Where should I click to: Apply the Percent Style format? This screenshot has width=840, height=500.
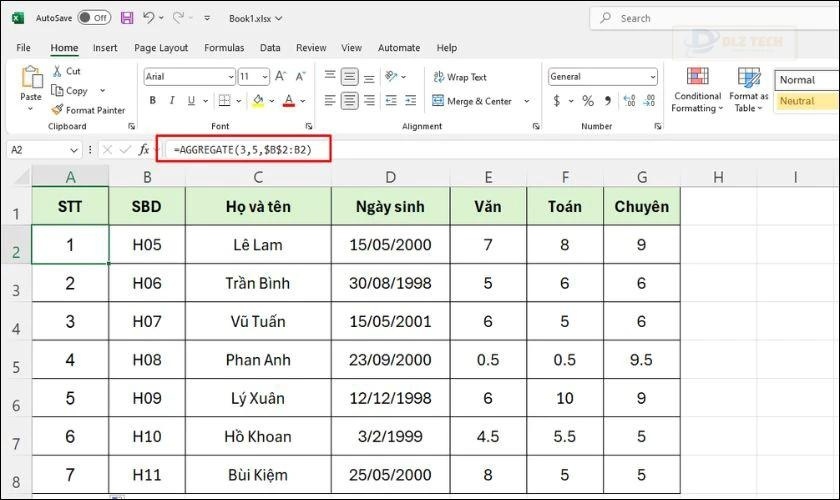[588, 100]
